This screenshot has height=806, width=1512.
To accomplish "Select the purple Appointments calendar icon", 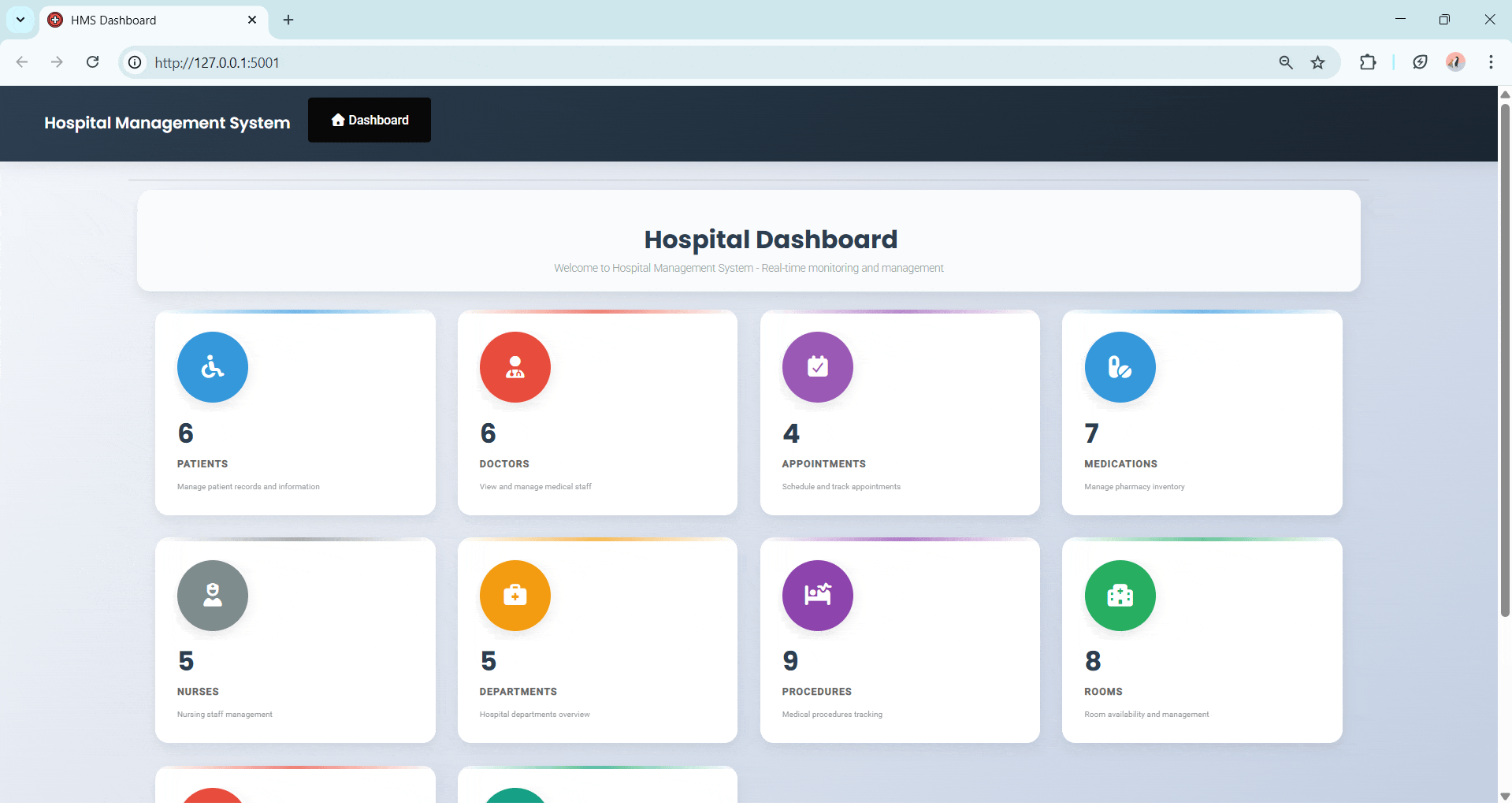I will coord(817,367).
